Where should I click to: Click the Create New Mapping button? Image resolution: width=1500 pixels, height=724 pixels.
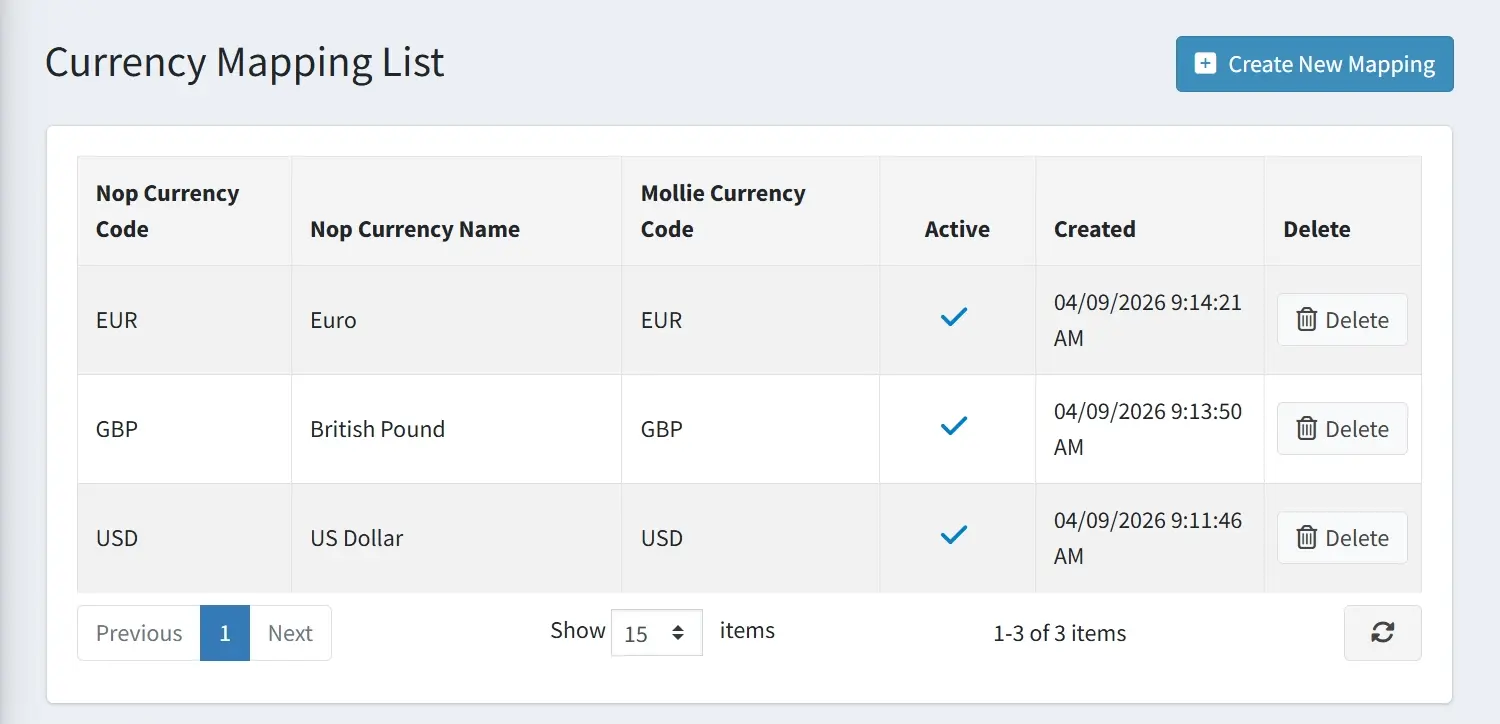(1314, 64)
